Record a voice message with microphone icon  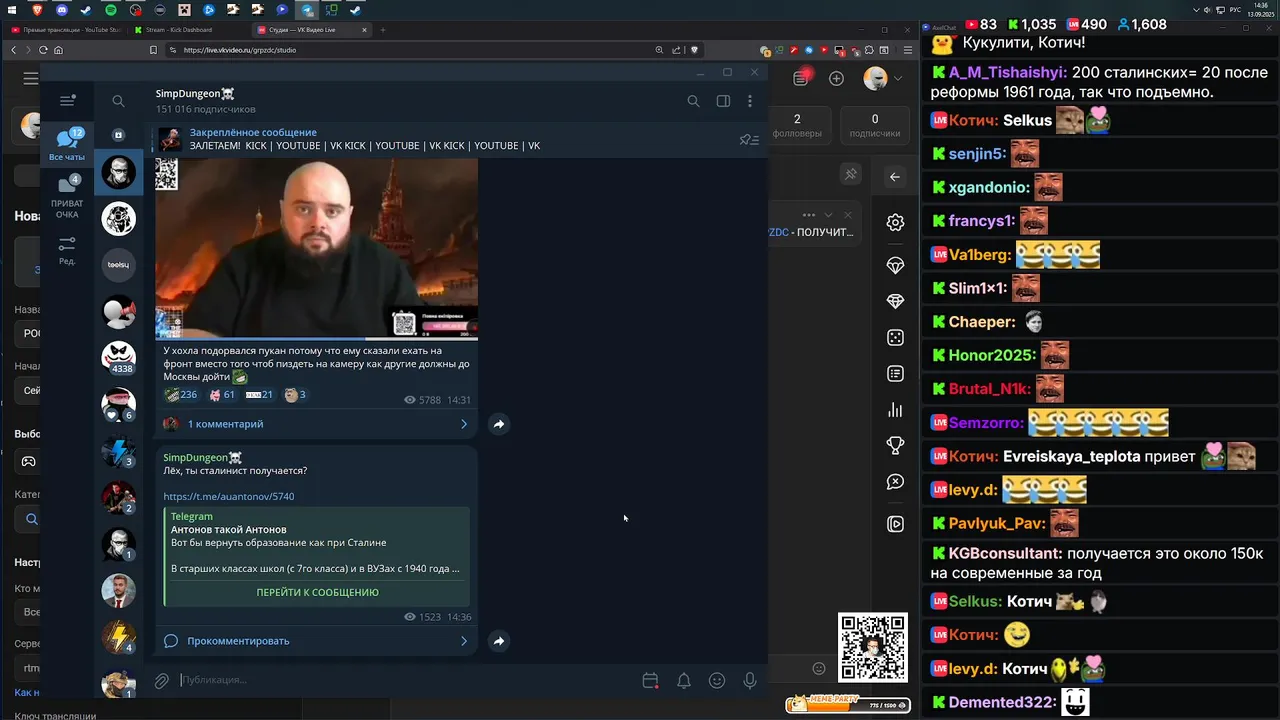(750, 681)
